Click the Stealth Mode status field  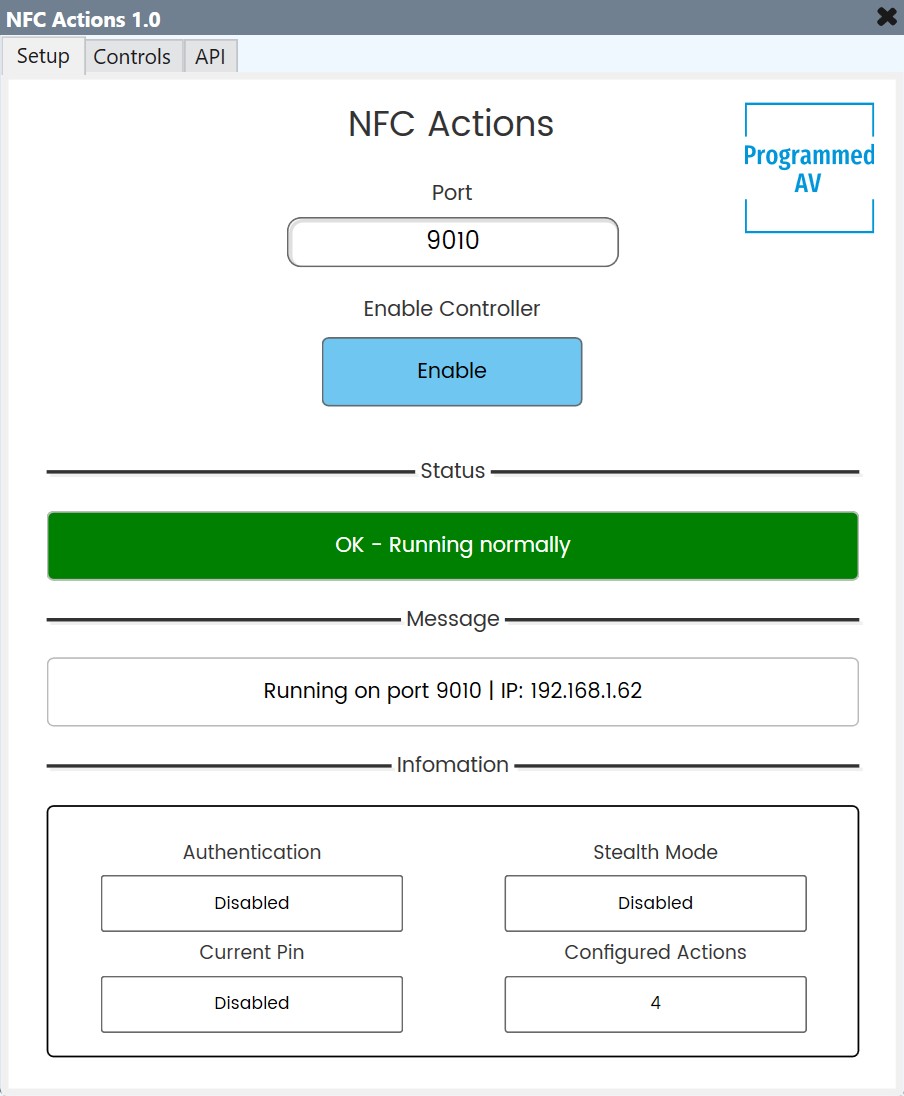click(x=655, y=903)
